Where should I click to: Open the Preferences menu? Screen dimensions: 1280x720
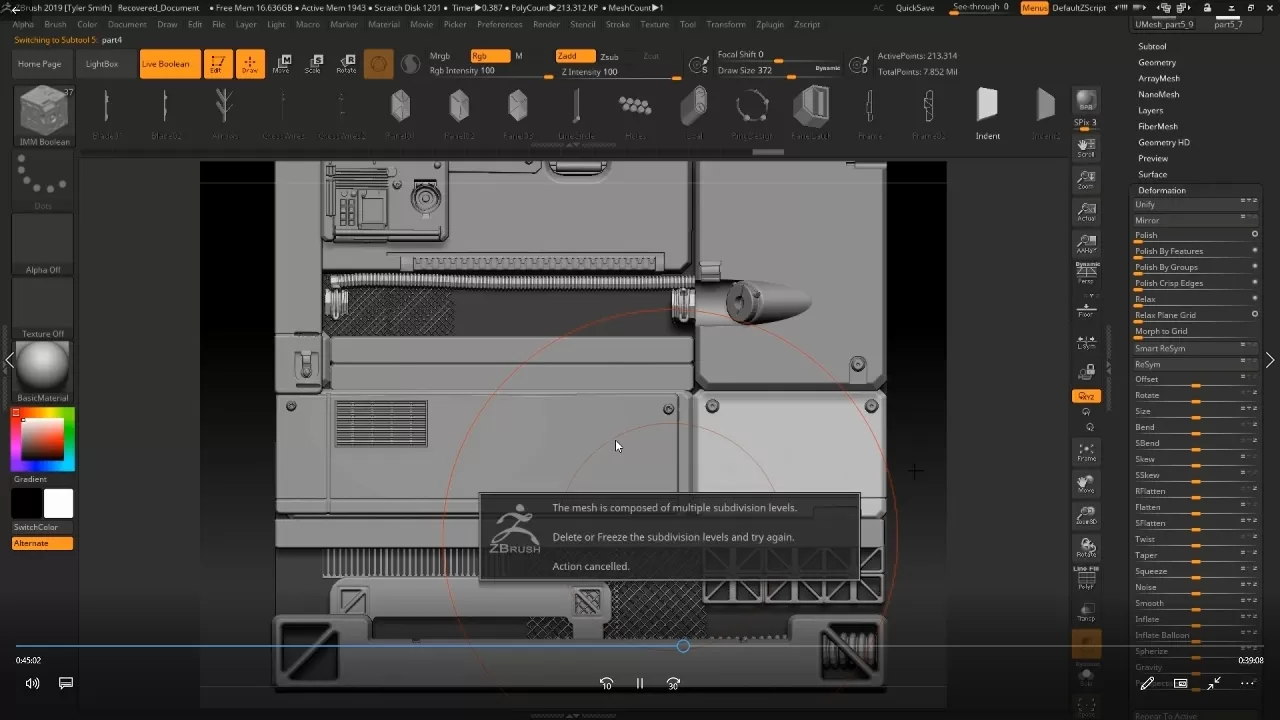coord(499,24)
